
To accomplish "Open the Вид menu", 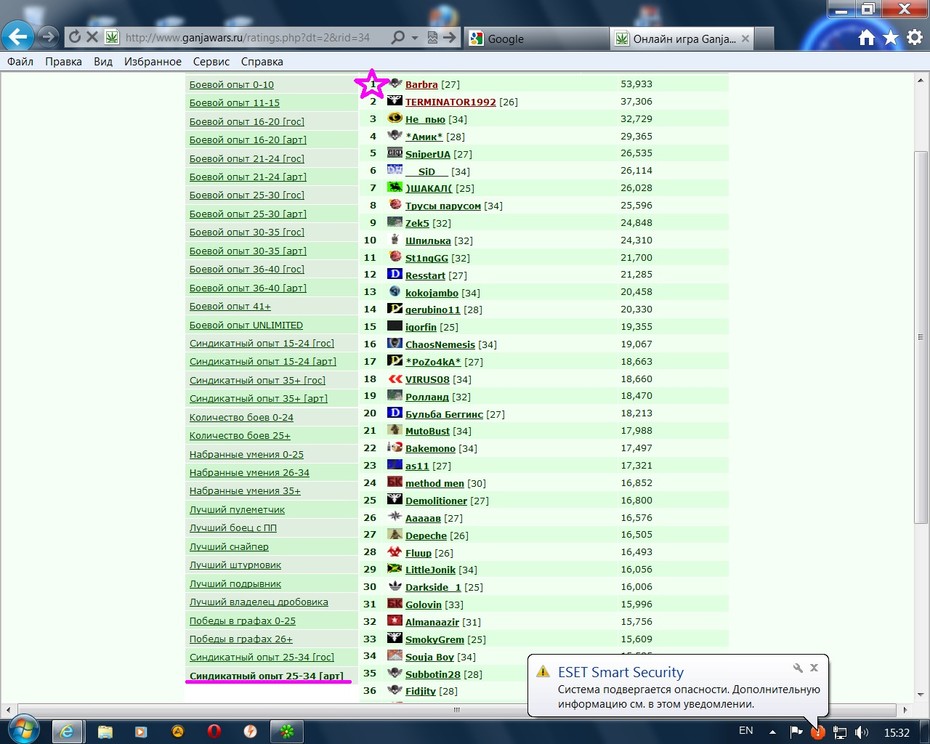I will click(103, 62).
